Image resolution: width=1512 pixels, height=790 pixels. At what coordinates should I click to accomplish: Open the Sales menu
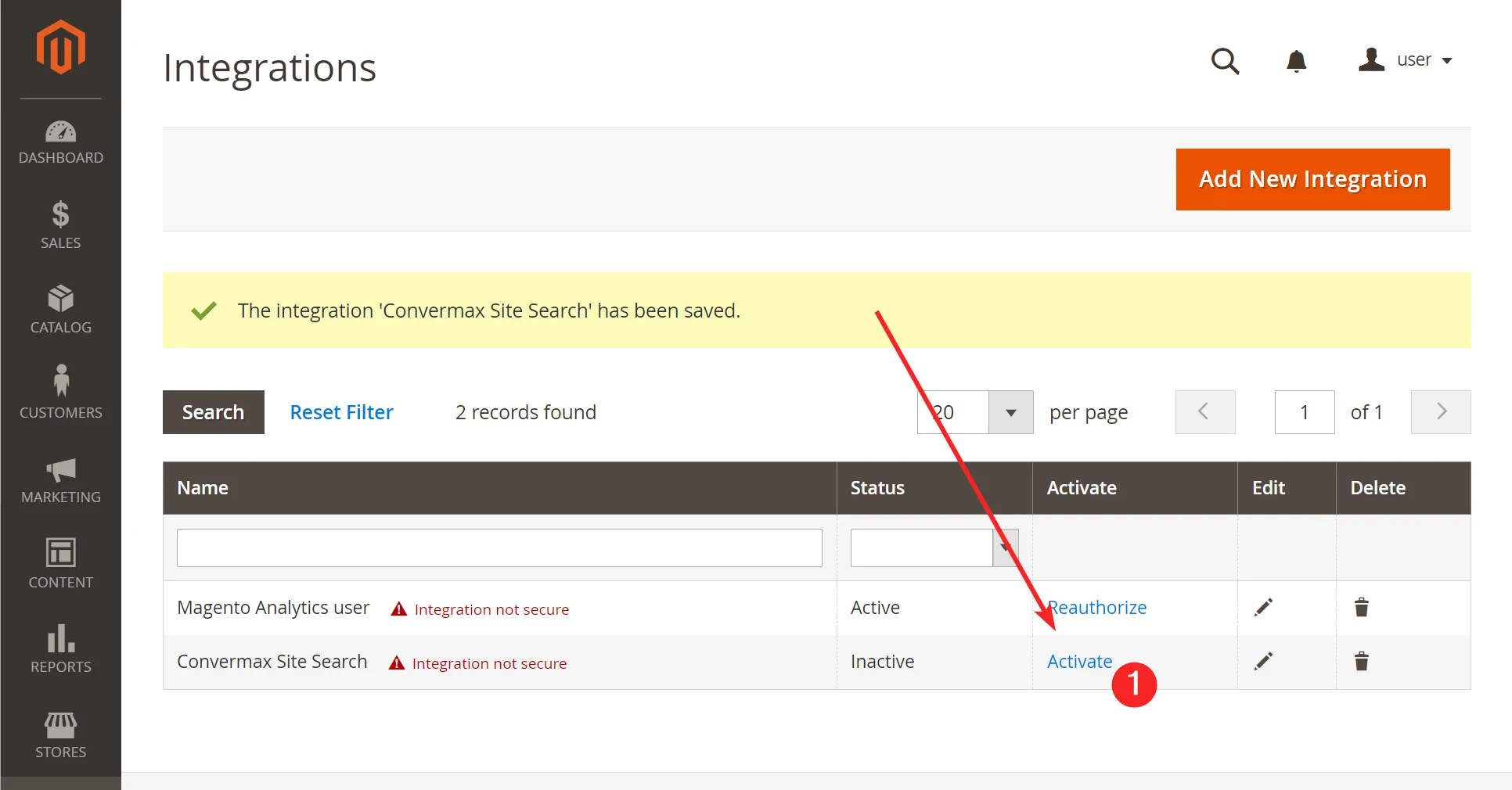click(x=60, y=225)
